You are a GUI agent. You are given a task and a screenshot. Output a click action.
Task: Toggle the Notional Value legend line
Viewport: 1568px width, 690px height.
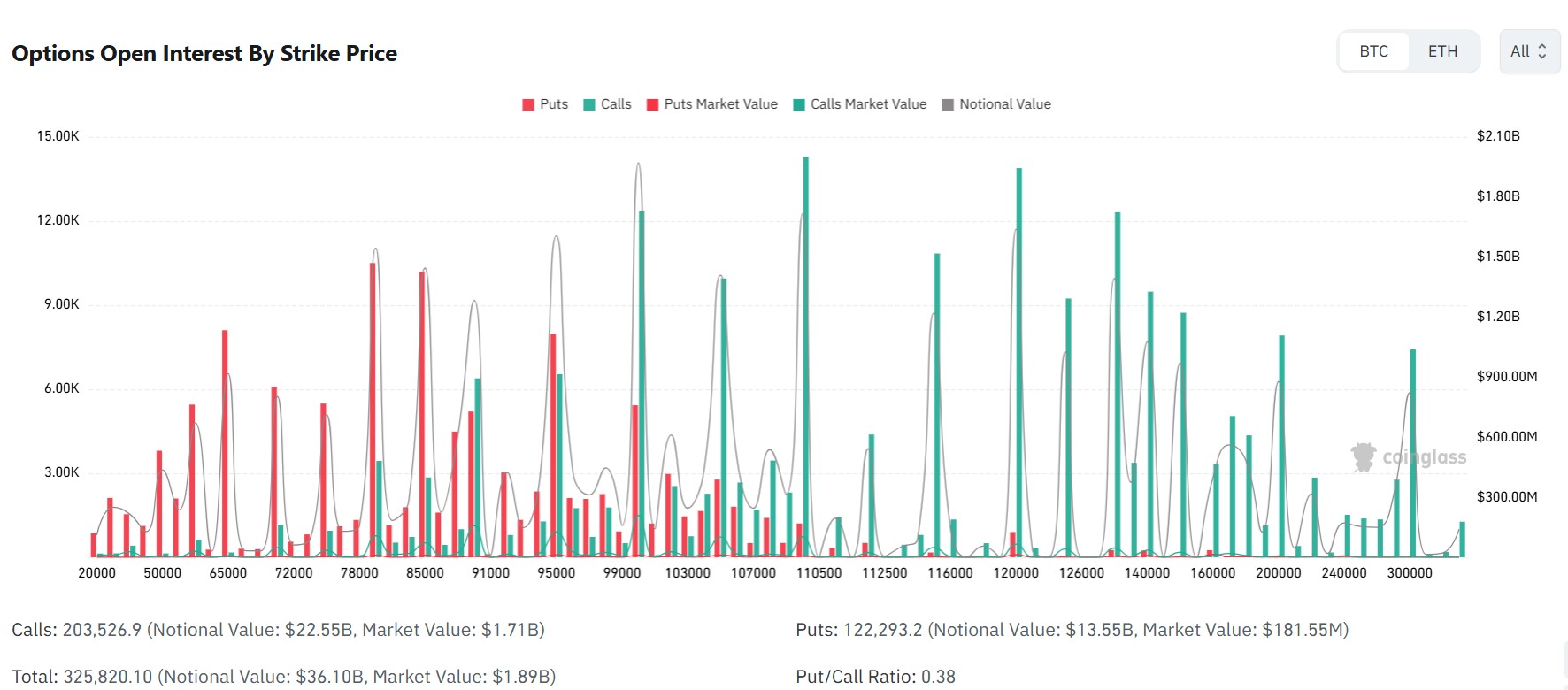click(996, 104)
